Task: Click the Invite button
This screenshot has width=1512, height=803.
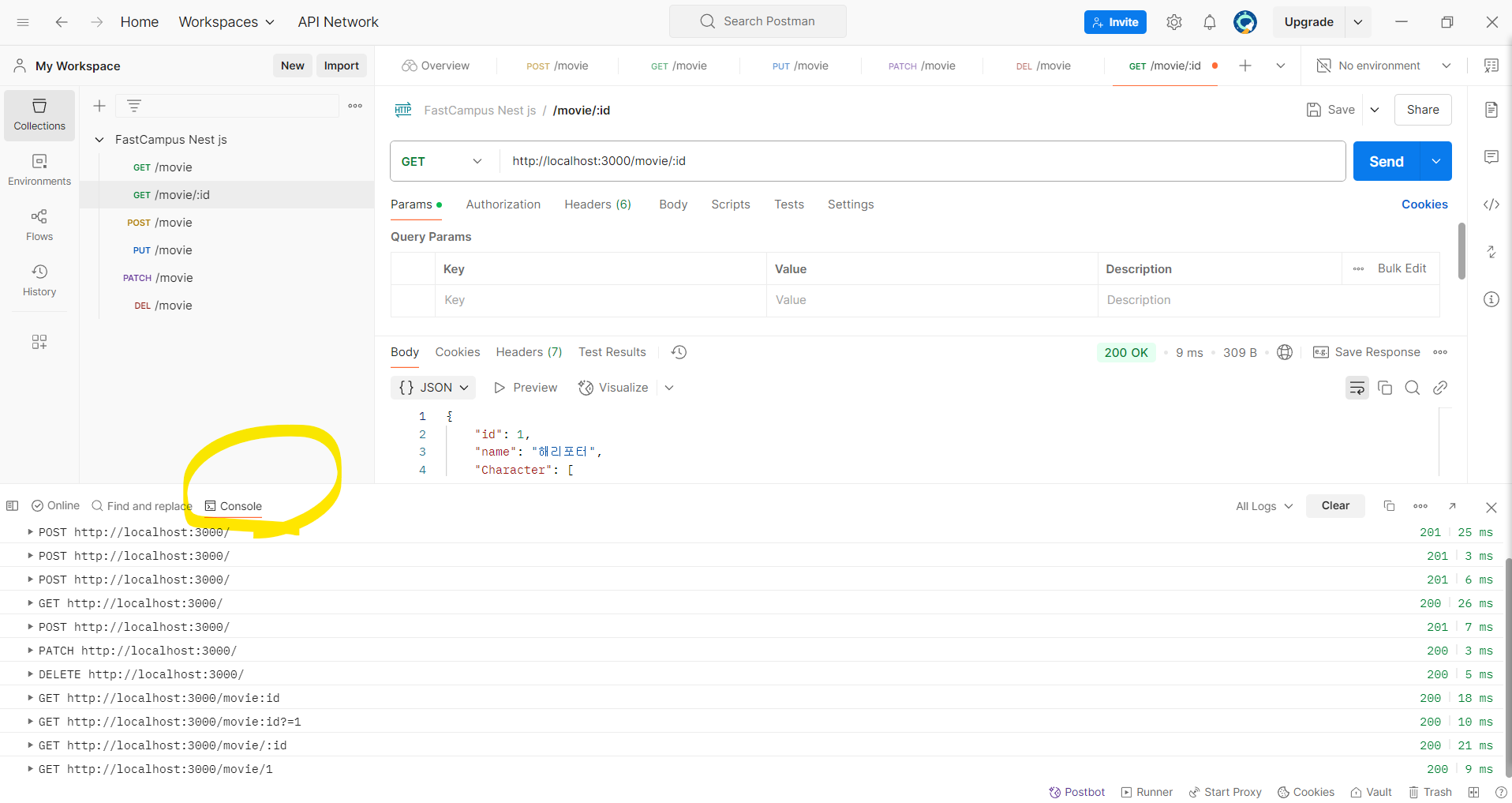Action: pos(1115,22)
